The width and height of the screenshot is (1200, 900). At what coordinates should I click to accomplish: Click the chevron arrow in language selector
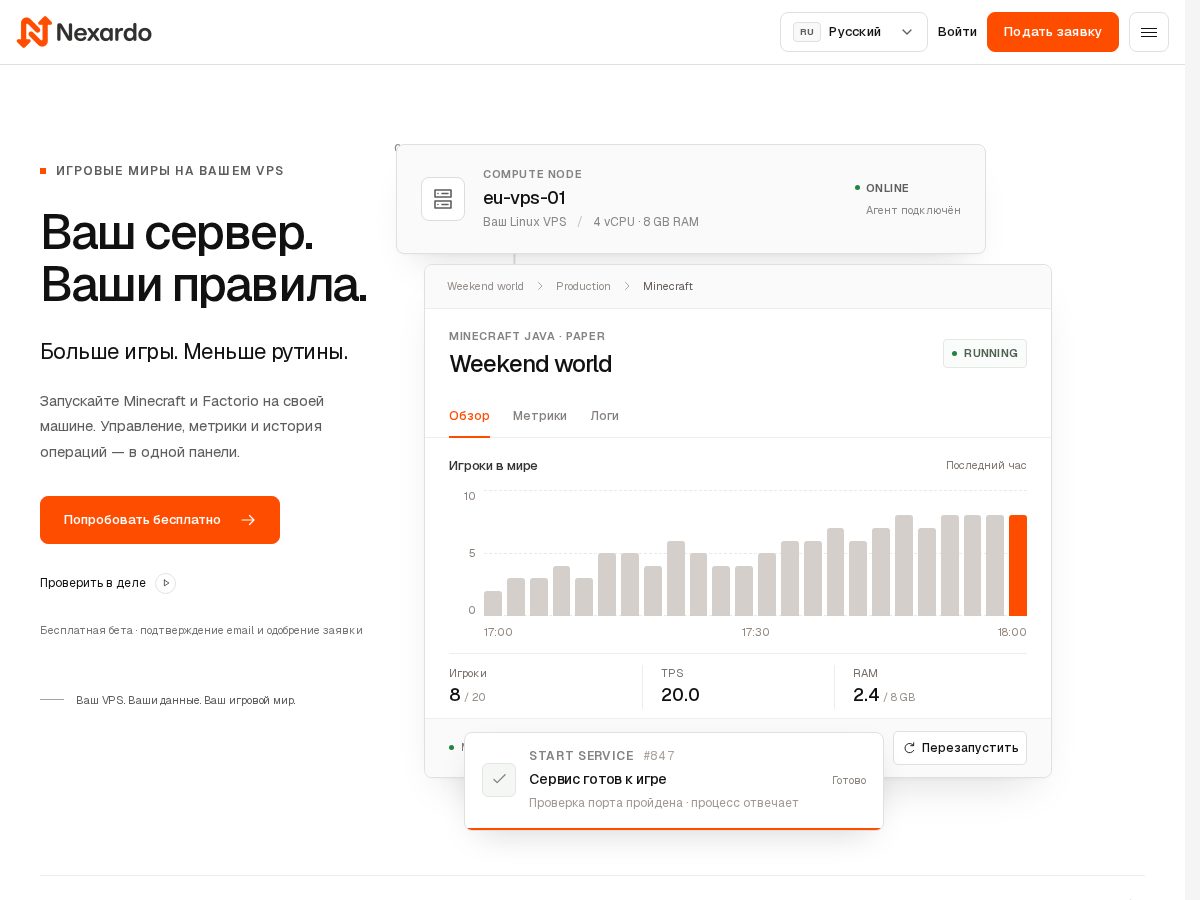click(907, 32)
